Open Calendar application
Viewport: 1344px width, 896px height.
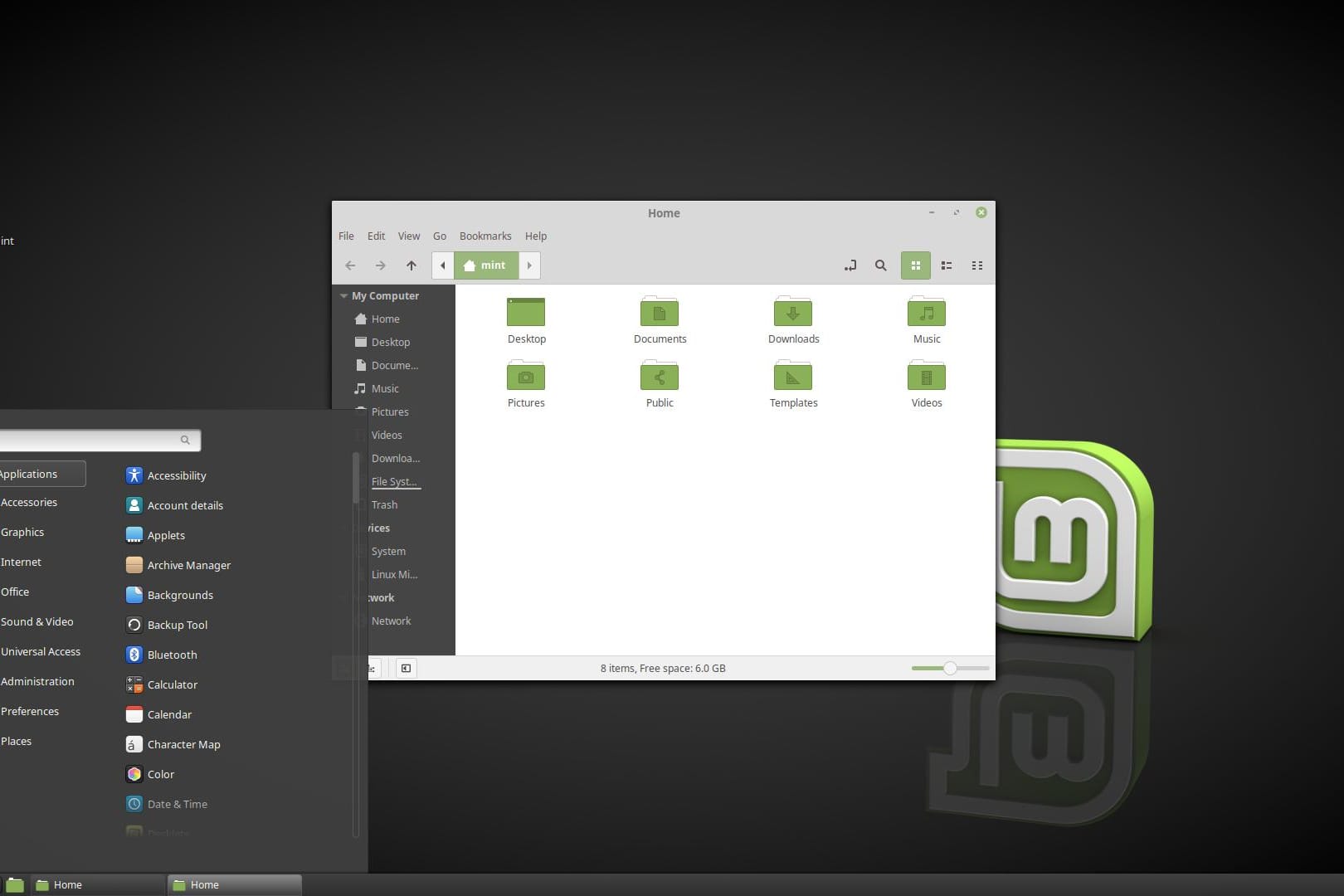pos(158,714)
